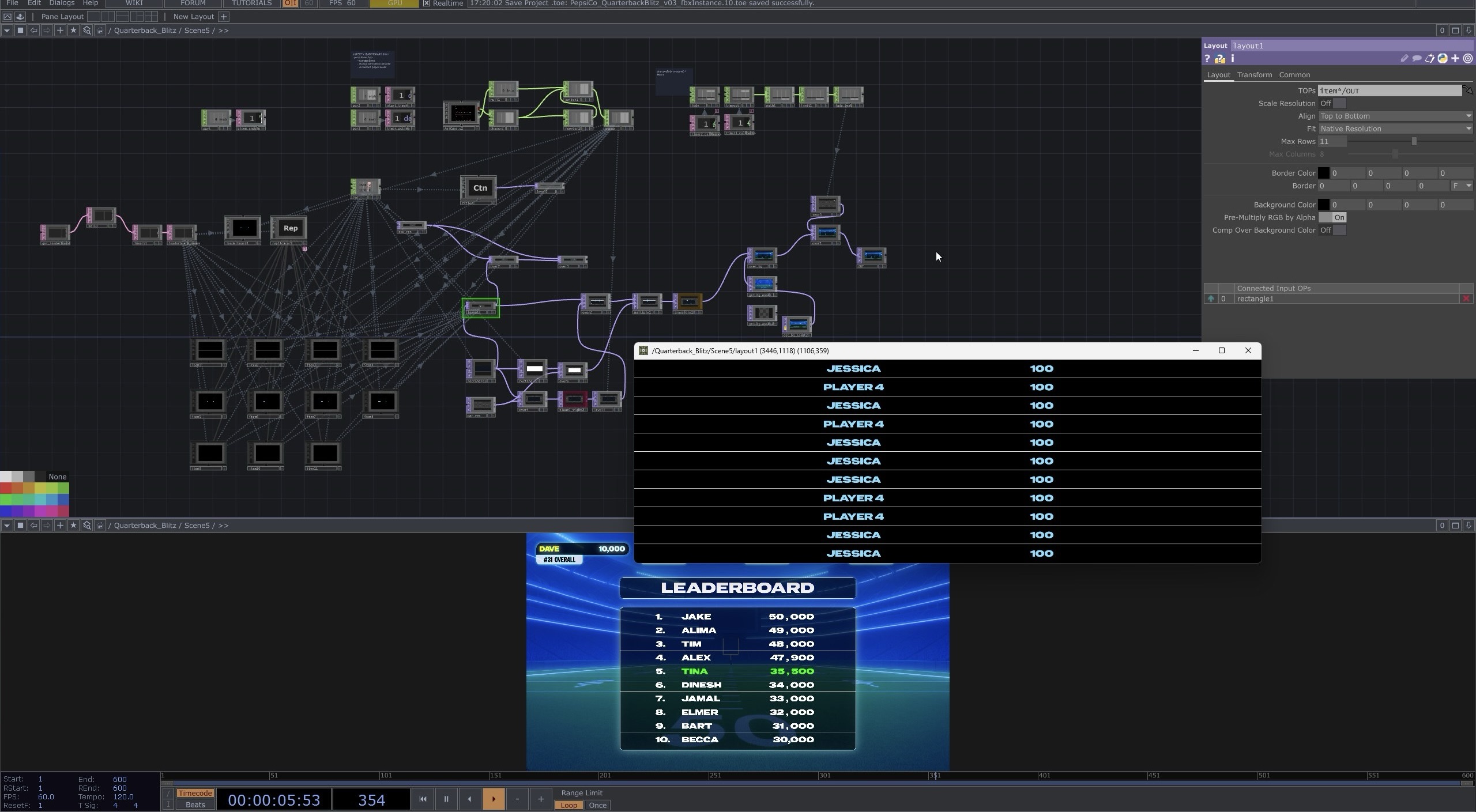Pause playback in the transport bar

[x=446, y=799]
